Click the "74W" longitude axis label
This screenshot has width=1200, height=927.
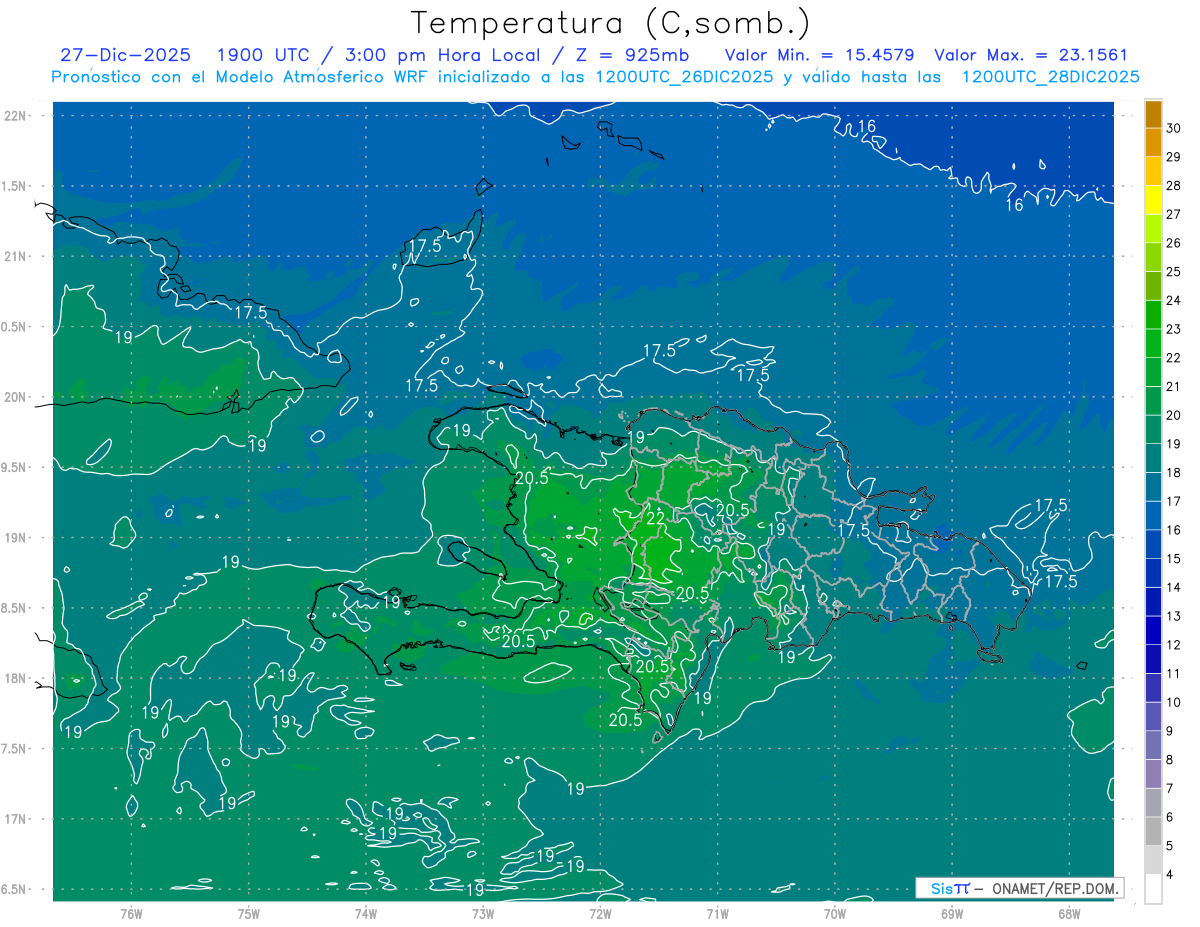point(365,913)
